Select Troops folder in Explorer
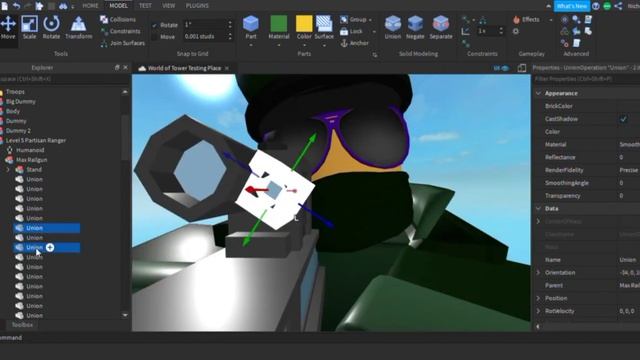The image size is (640, 360). point(15,92)
